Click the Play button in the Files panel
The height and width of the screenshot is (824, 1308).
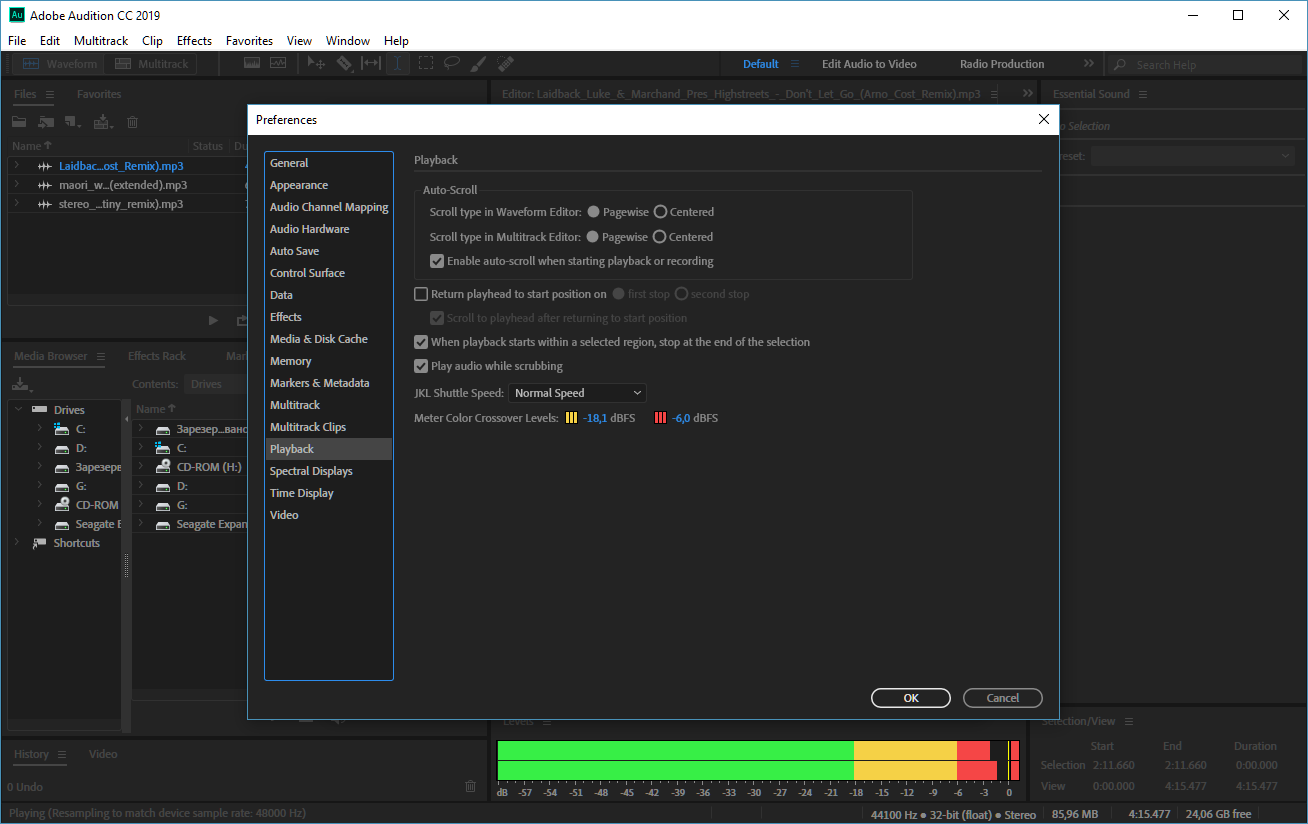(213, 320)
